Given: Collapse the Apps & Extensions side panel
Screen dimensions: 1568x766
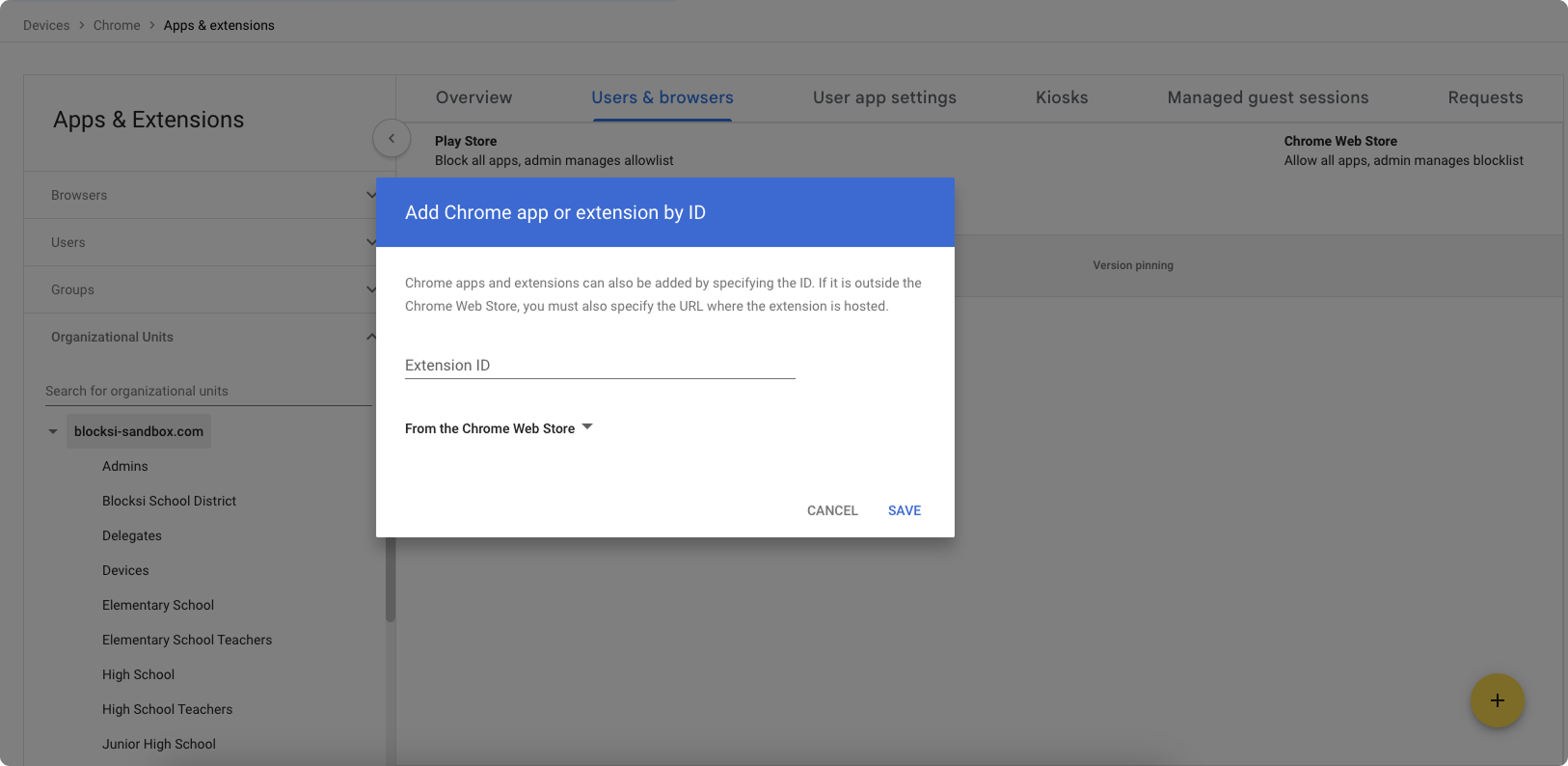Looking at the screenshot, I should [392, 139].
